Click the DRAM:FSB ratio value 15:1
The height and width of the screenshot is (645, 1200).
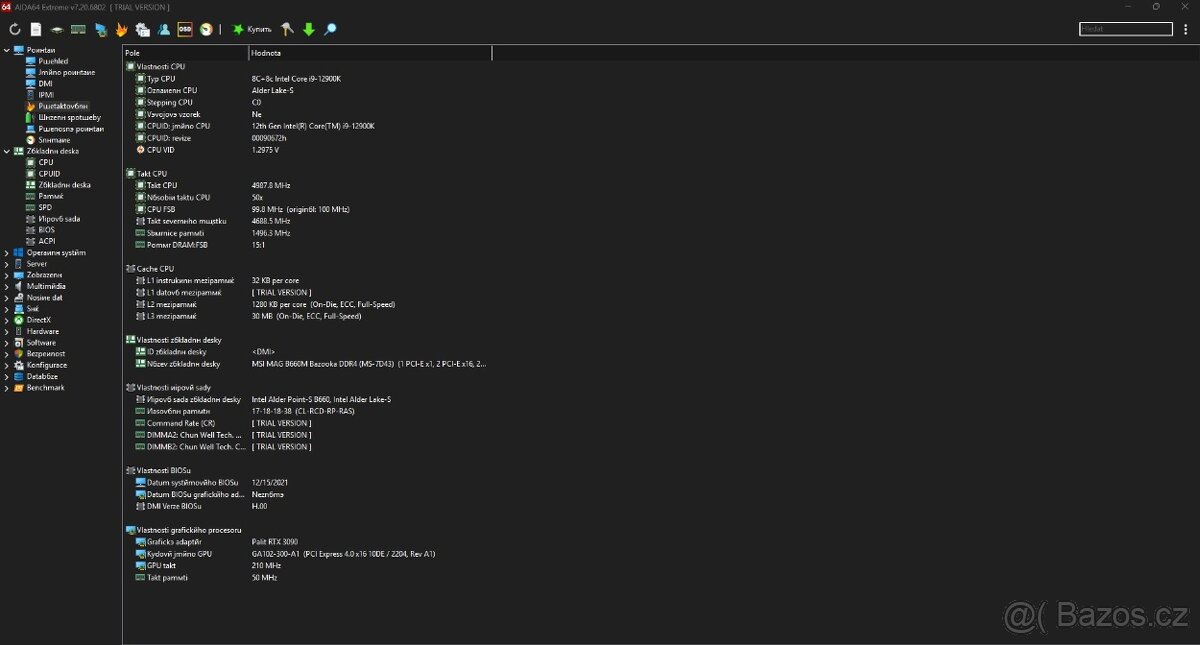click(x=259, y=245)
